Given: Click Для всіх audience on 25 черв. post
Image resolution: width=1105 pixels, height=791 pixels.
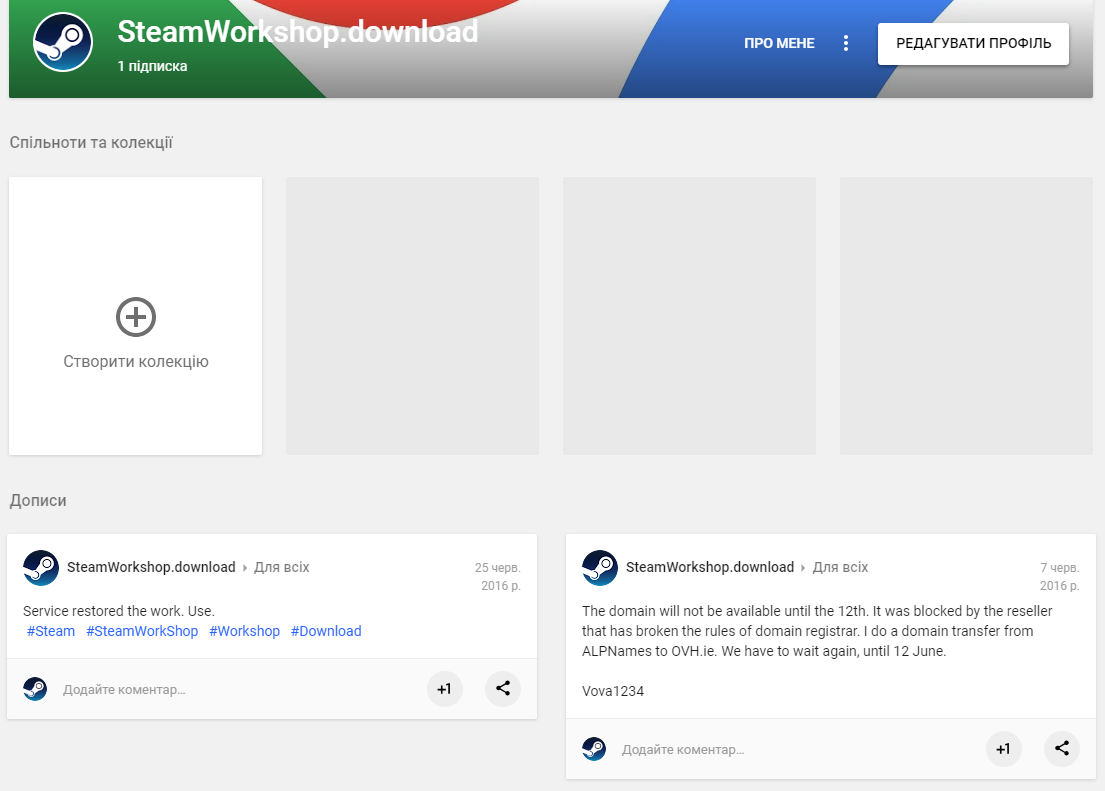Looking at the screenshot, I should [281, 568].
